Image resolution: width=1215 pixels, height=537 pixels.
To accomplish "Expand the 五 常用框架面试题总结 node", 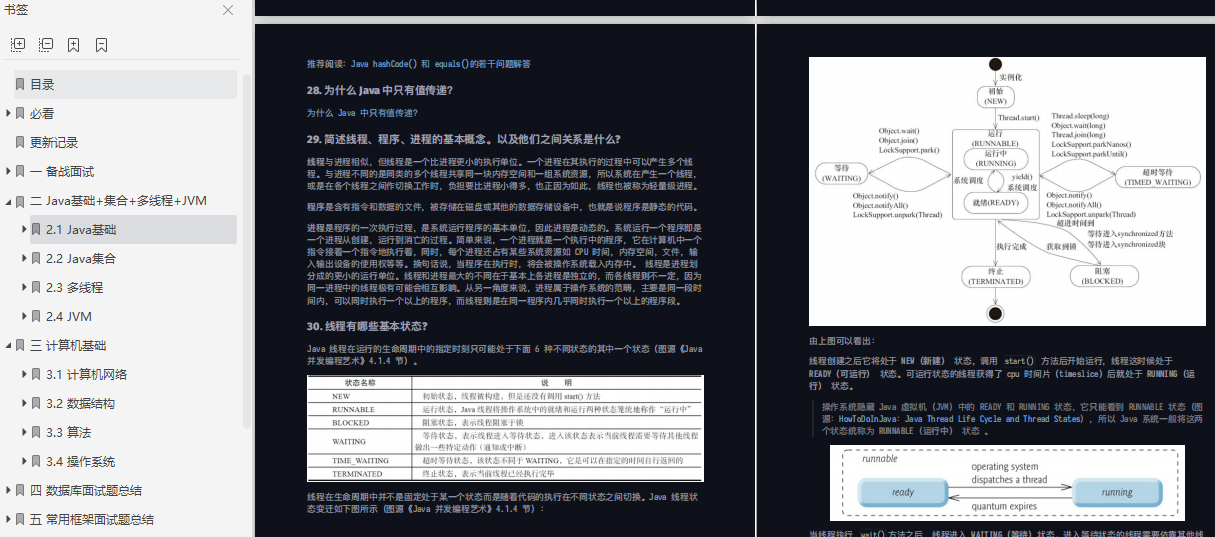I will click(x=9, y=520).
